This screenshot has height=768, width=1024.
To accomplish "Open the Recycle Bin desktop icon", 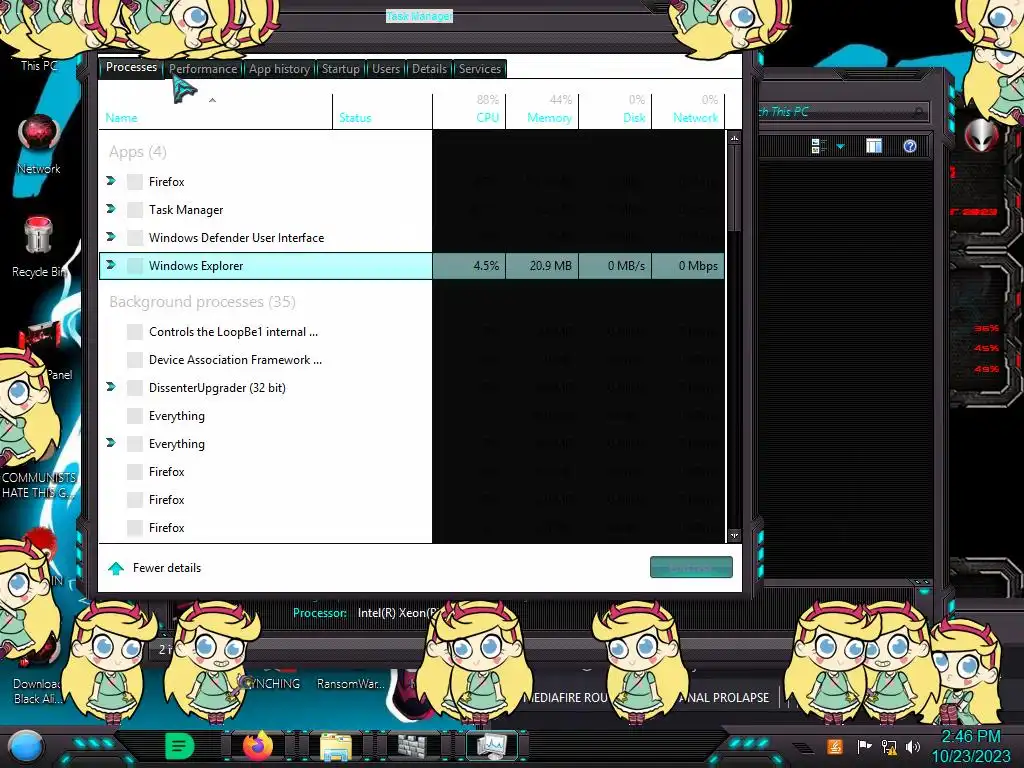I will (x=39, y=247).
